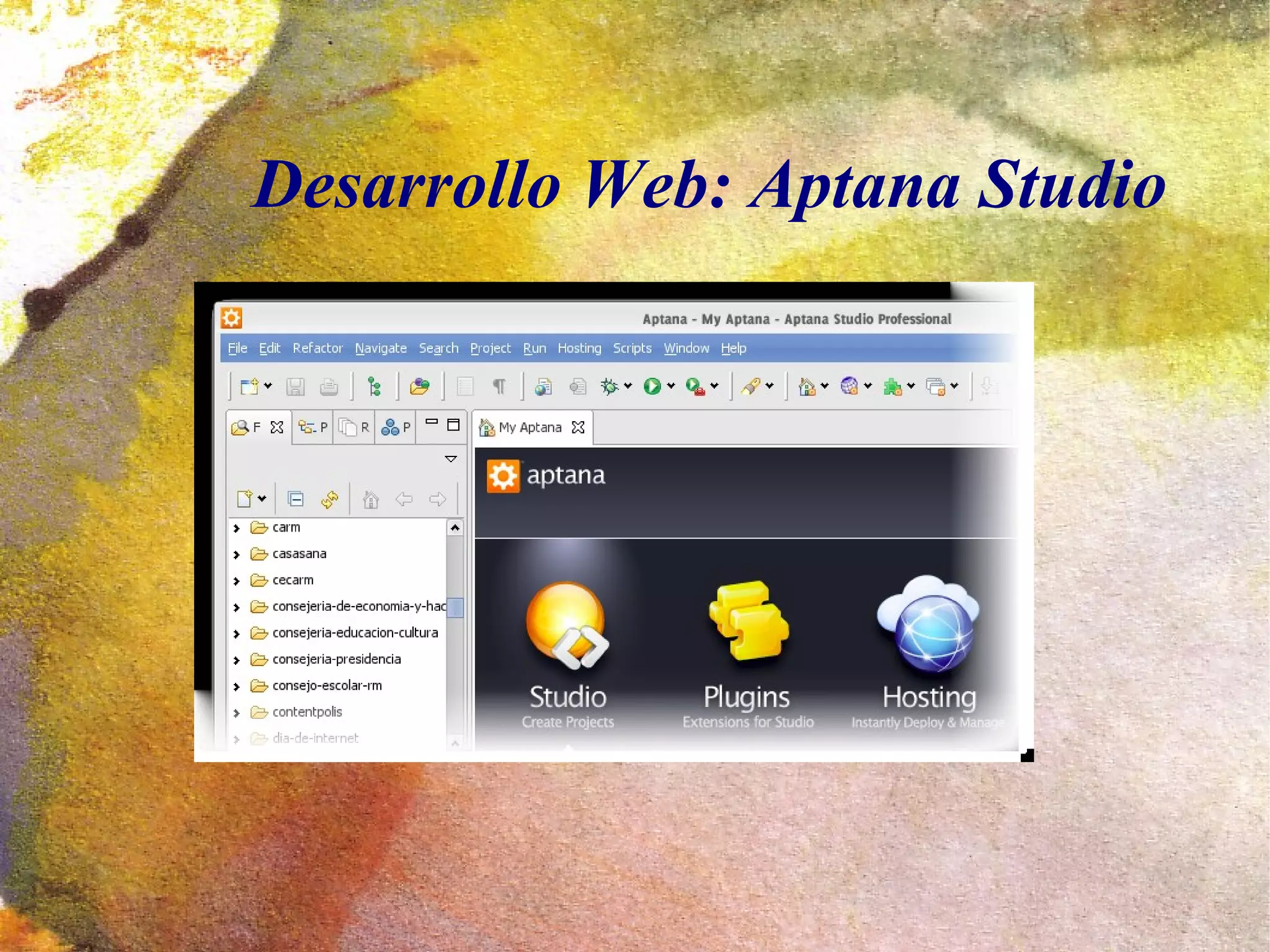The height and width of the screenshot is (952, 1270).
Task: Switch to the P blue spheres view tab
Action: pyautogui.click(x=396, y=427)
